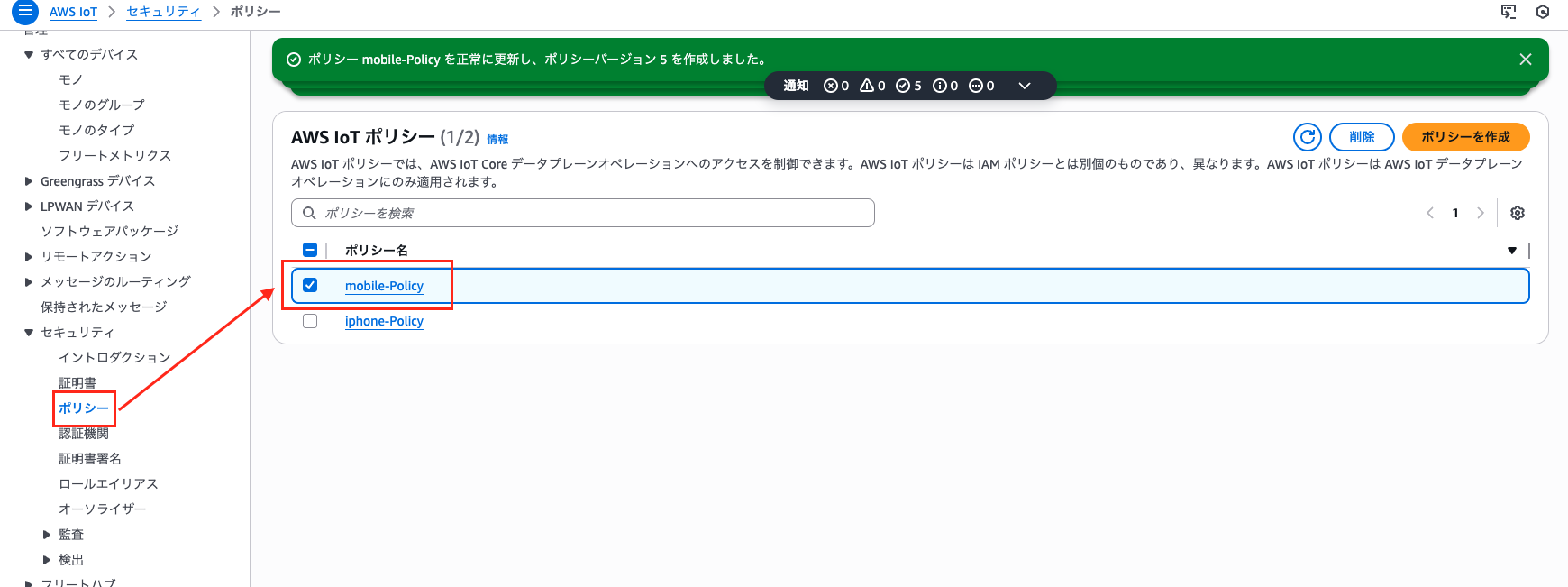
Task: Go to next page of policies
Action: [x=1480, y=213]
